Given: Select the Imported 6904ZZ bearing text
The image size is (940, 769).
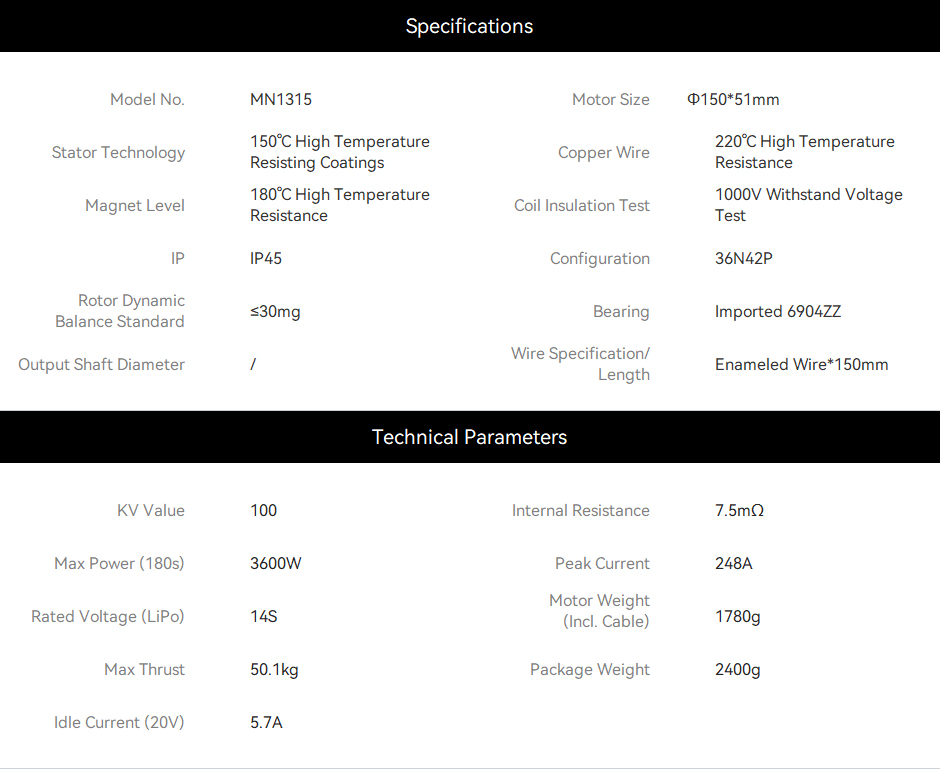Looking at the screenshot, I should click(778, 312).
